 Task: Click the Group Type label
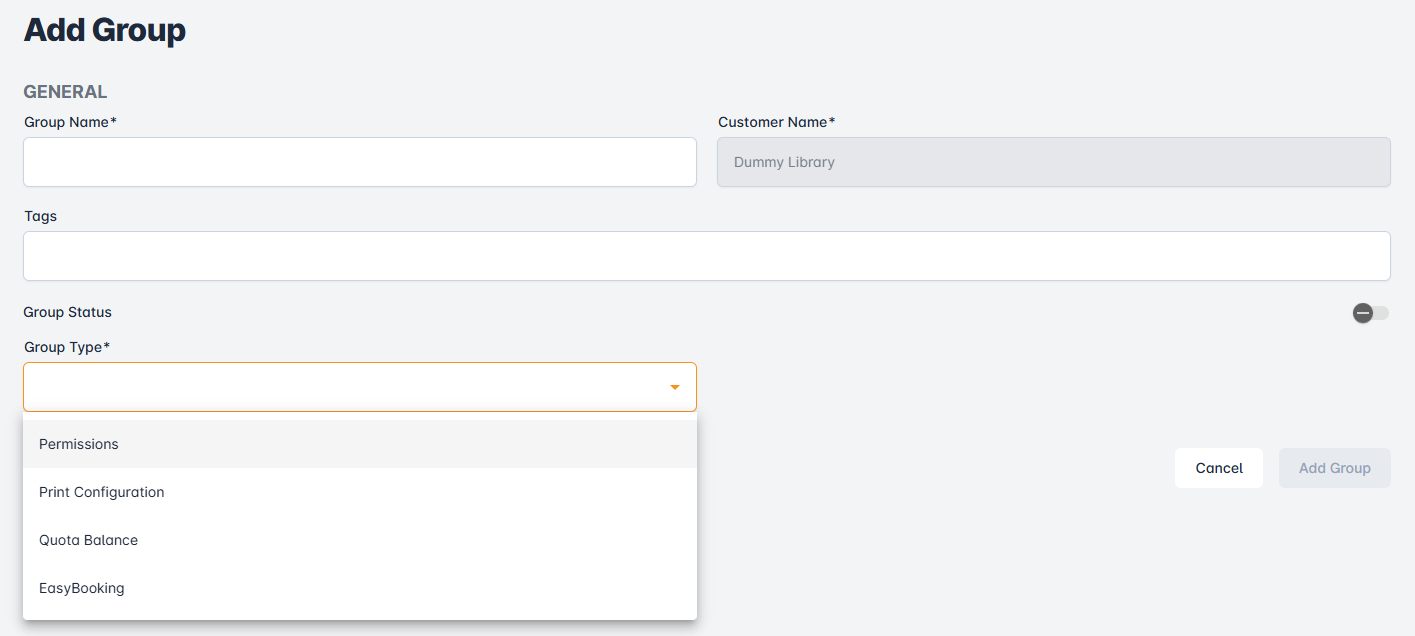[66, 347]
